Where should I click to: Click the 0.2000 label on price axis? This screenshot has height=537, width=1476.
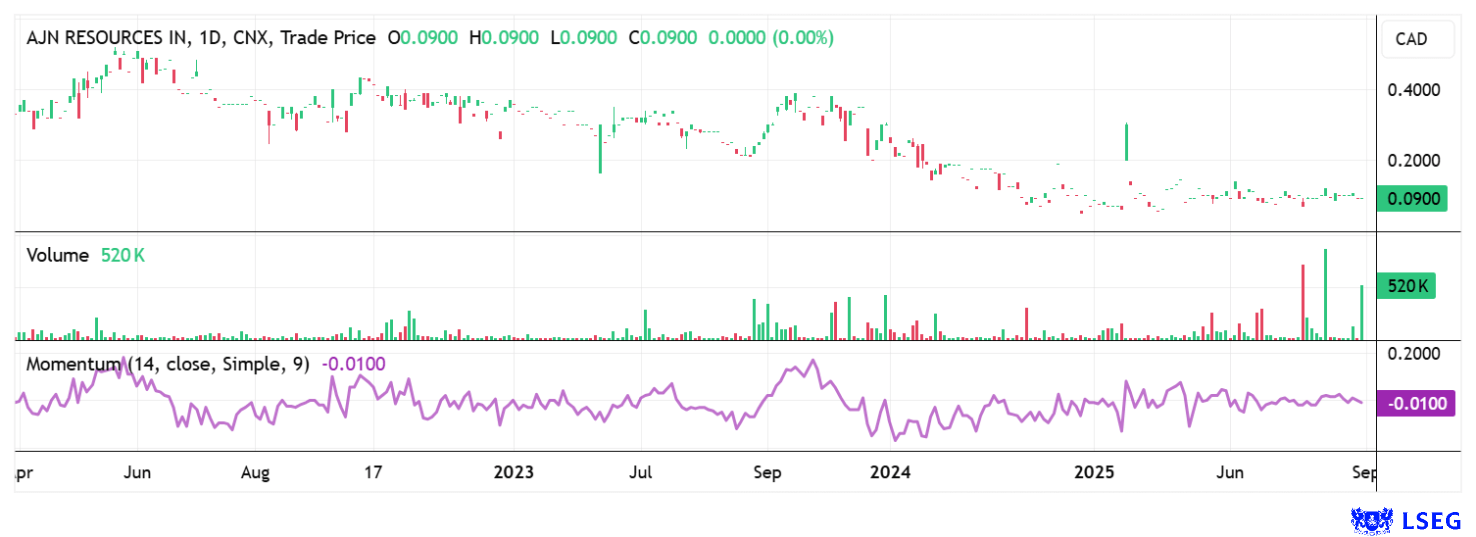[1413, 160]
